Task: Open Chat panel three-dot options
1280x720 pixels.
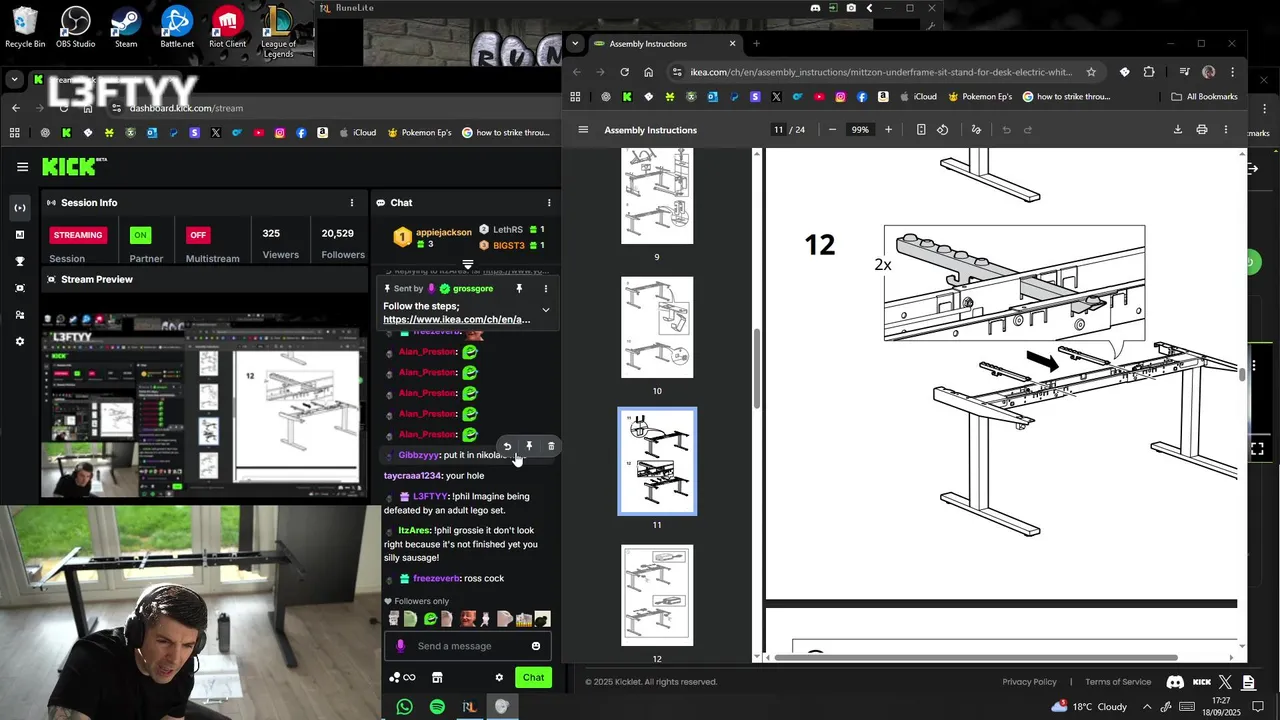Action: pos(548,203)
